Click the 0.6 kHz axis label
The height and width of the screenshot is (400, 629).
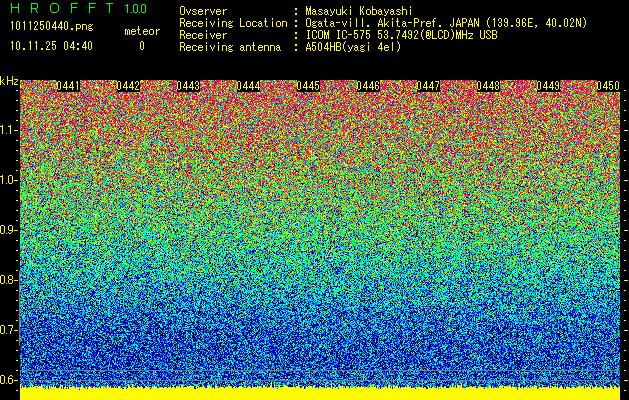click(x=8, y=380)
